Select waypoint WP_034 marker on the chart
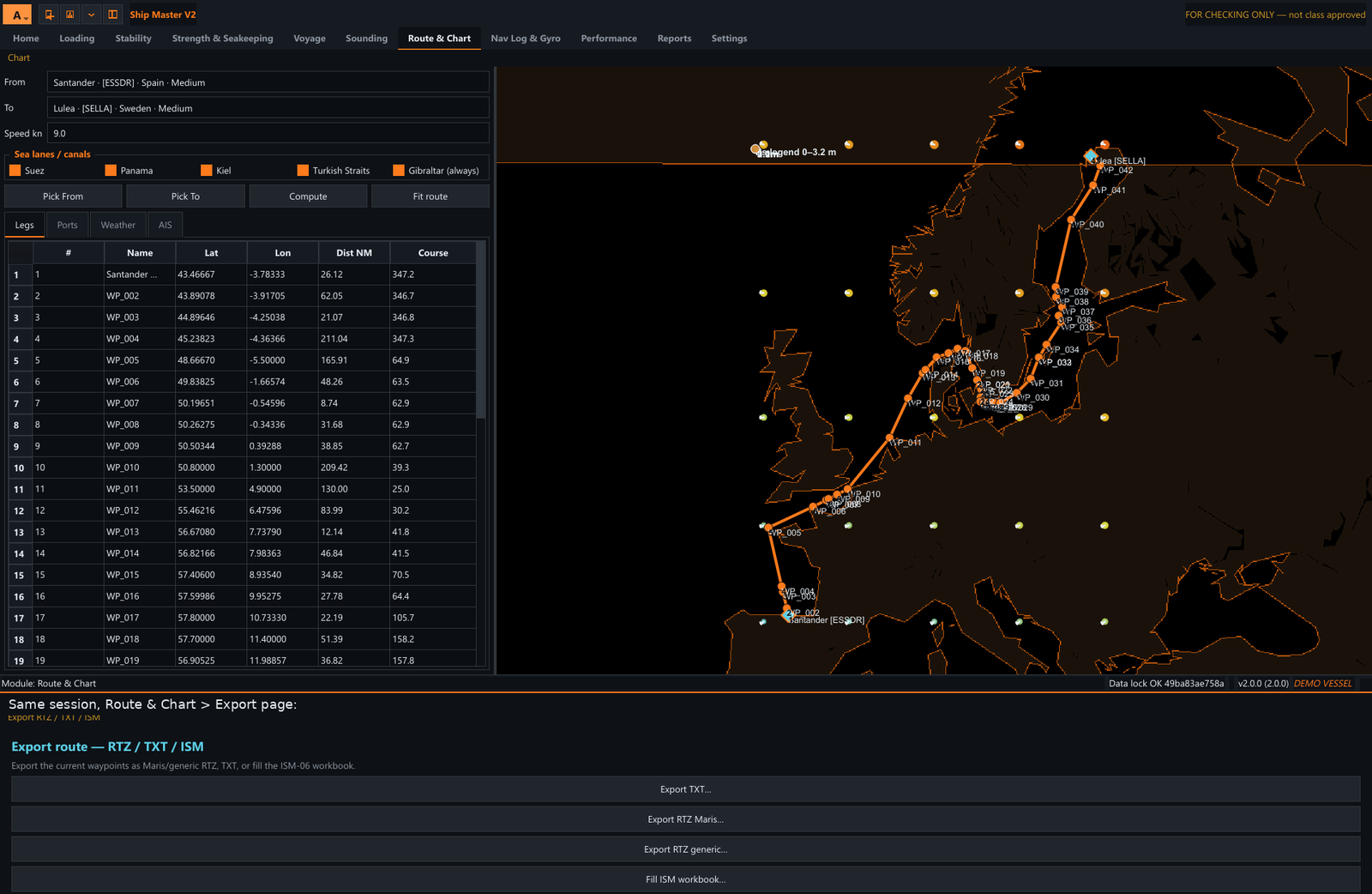 coord(1047,346)
